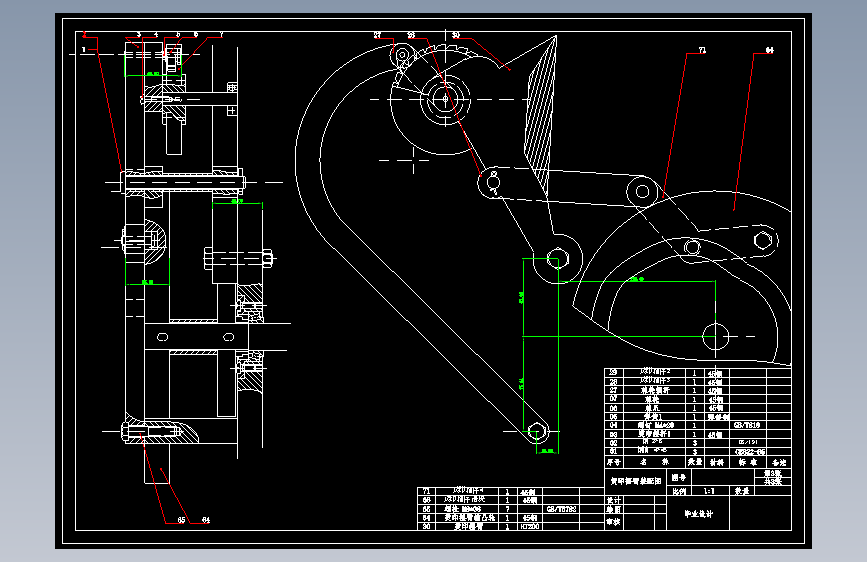
Task: Select the 1:1 scale cell in the title block
Action: coord(709,491)
